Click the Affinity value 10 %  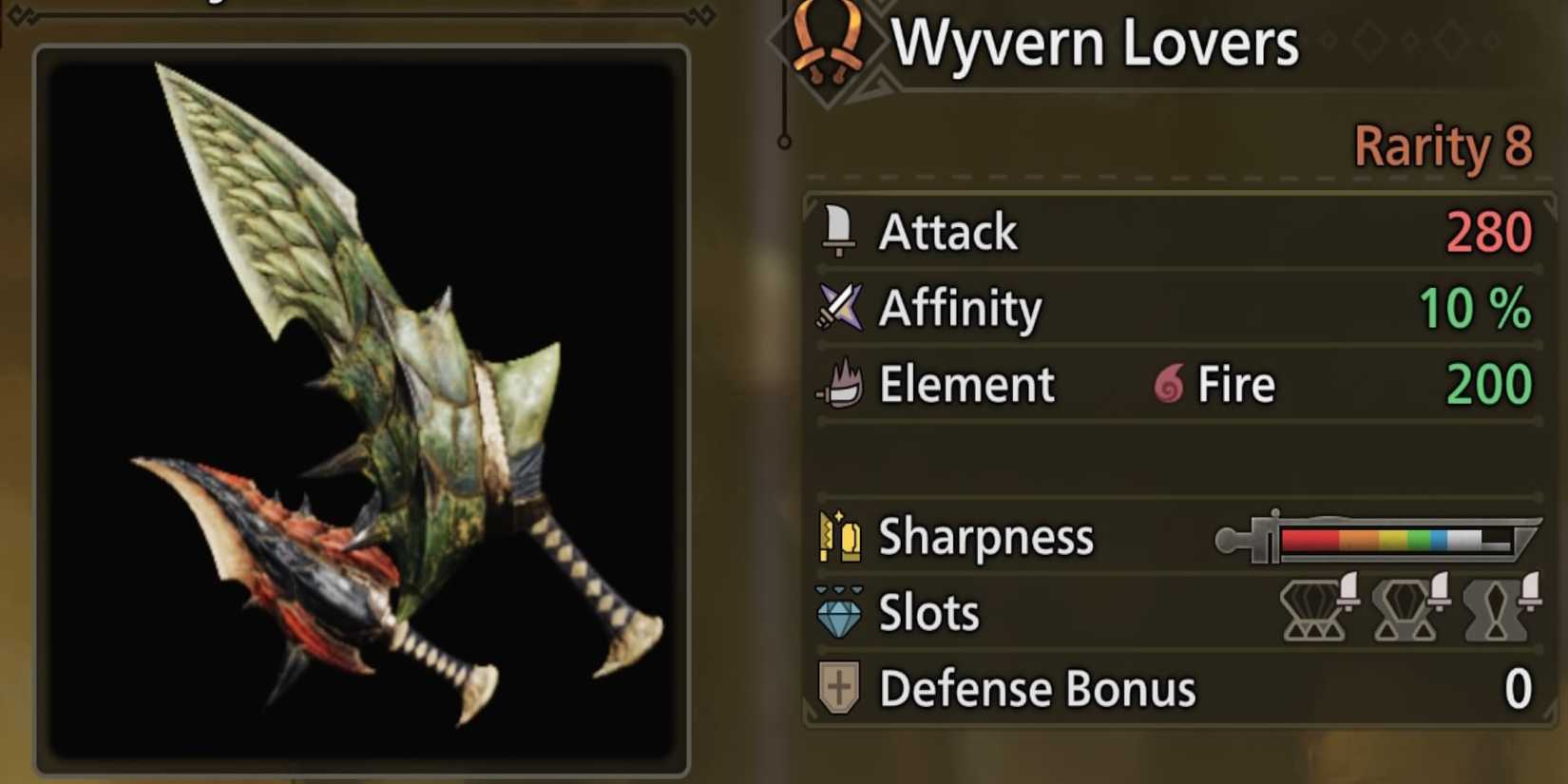point(1475,308)
